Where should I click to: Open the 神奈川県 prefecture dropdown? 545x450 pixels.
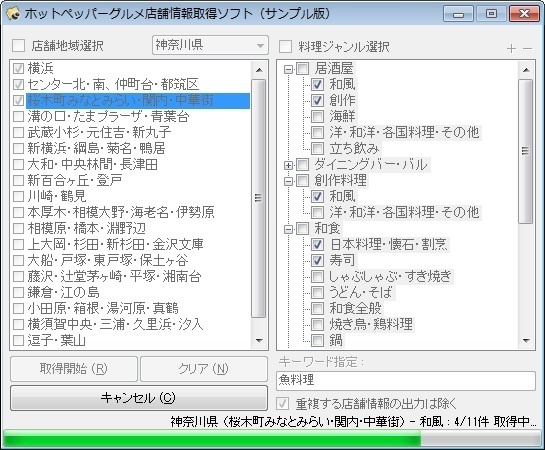point(210,45)
